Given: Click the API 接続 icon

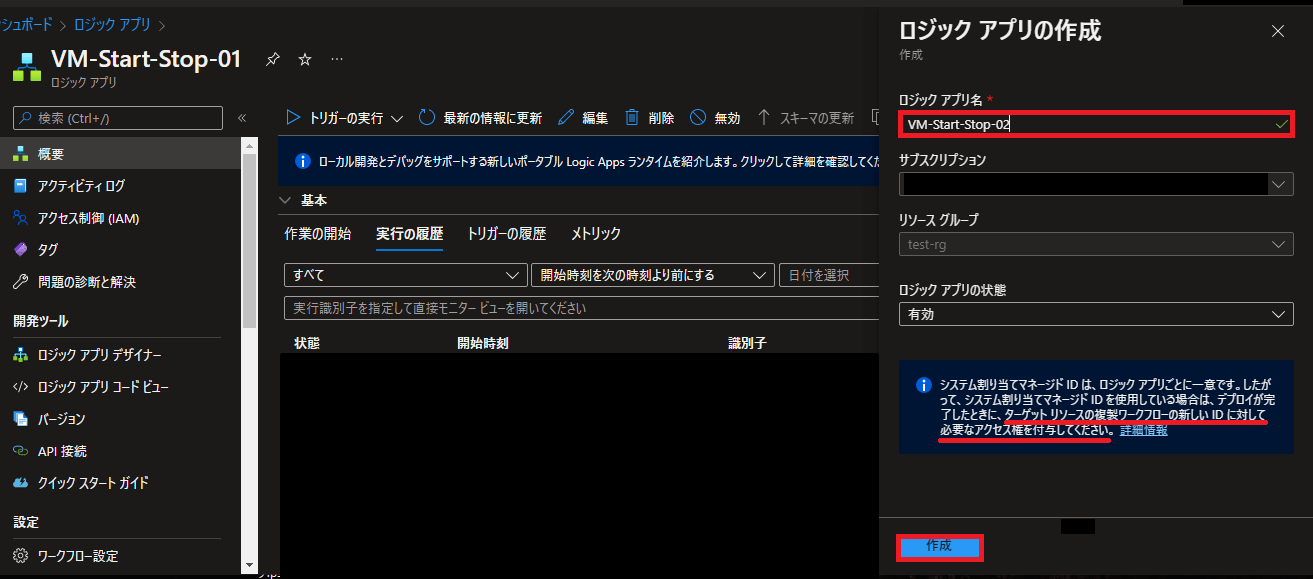Looking at the screenshot, I should click(x=20, y=451).
